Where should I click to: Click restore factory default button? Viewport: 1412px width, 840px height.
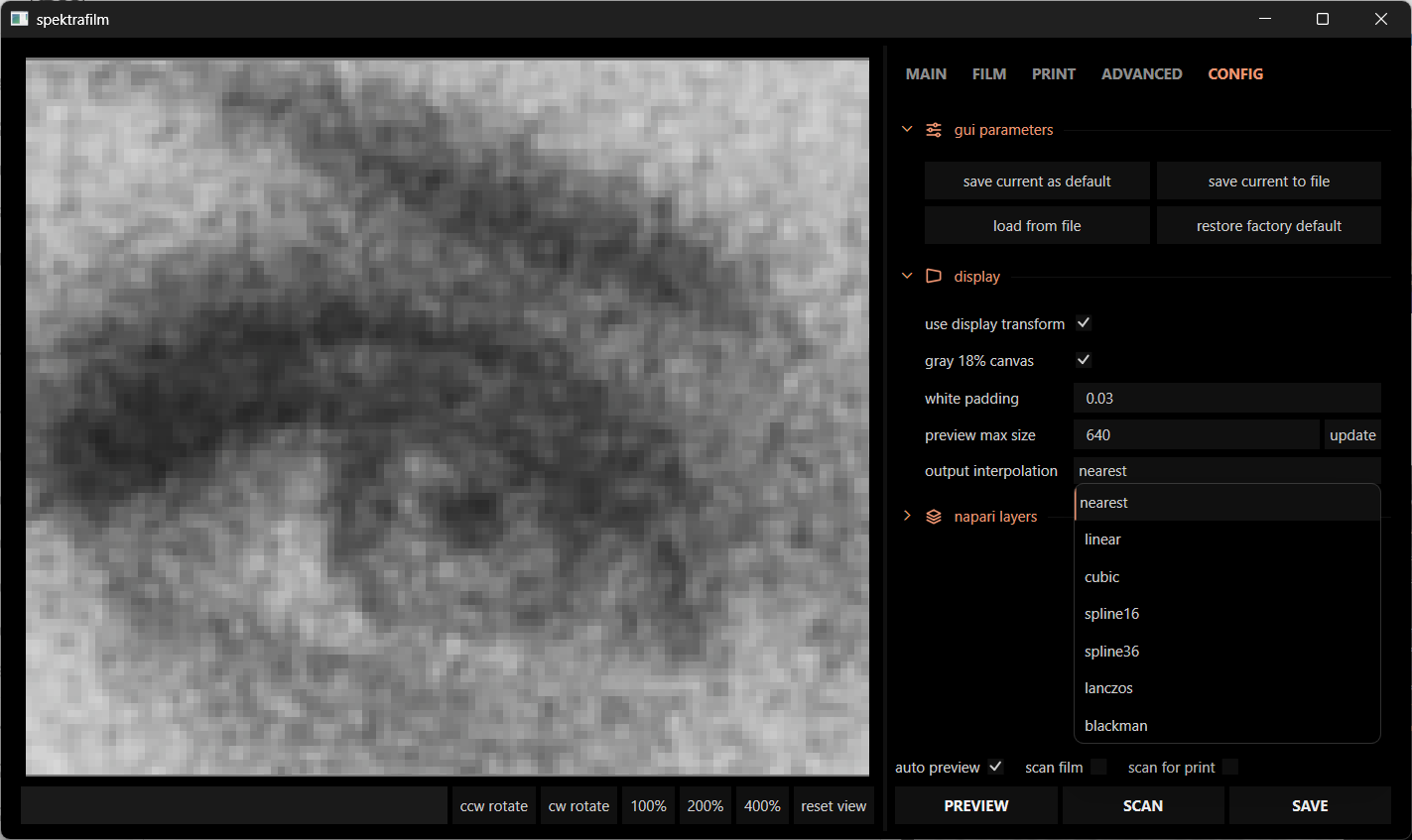[x=1269, y=226]
